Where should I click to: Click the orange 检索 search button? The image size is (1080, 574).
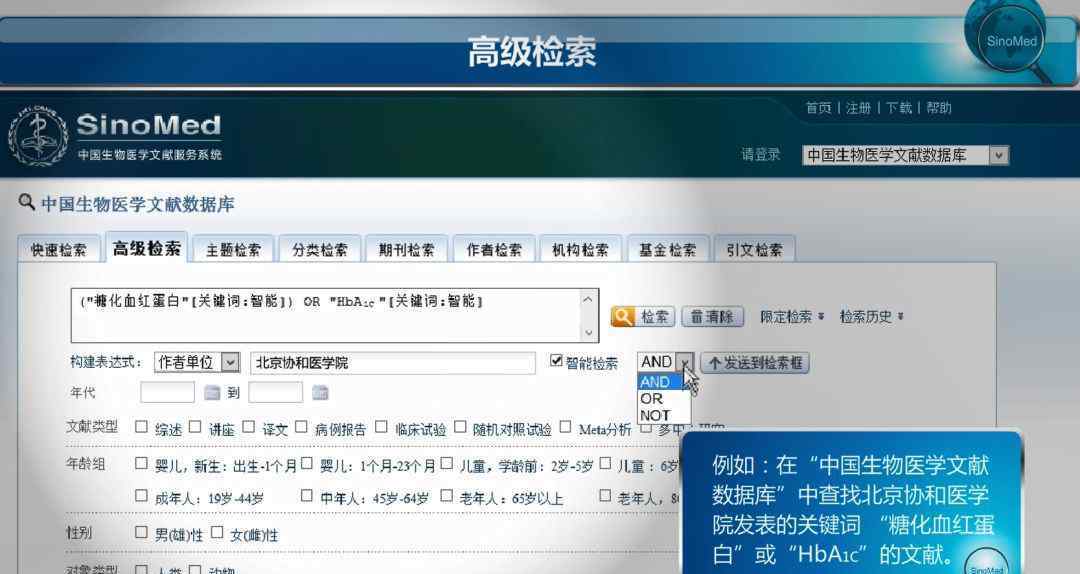(643, 317)
